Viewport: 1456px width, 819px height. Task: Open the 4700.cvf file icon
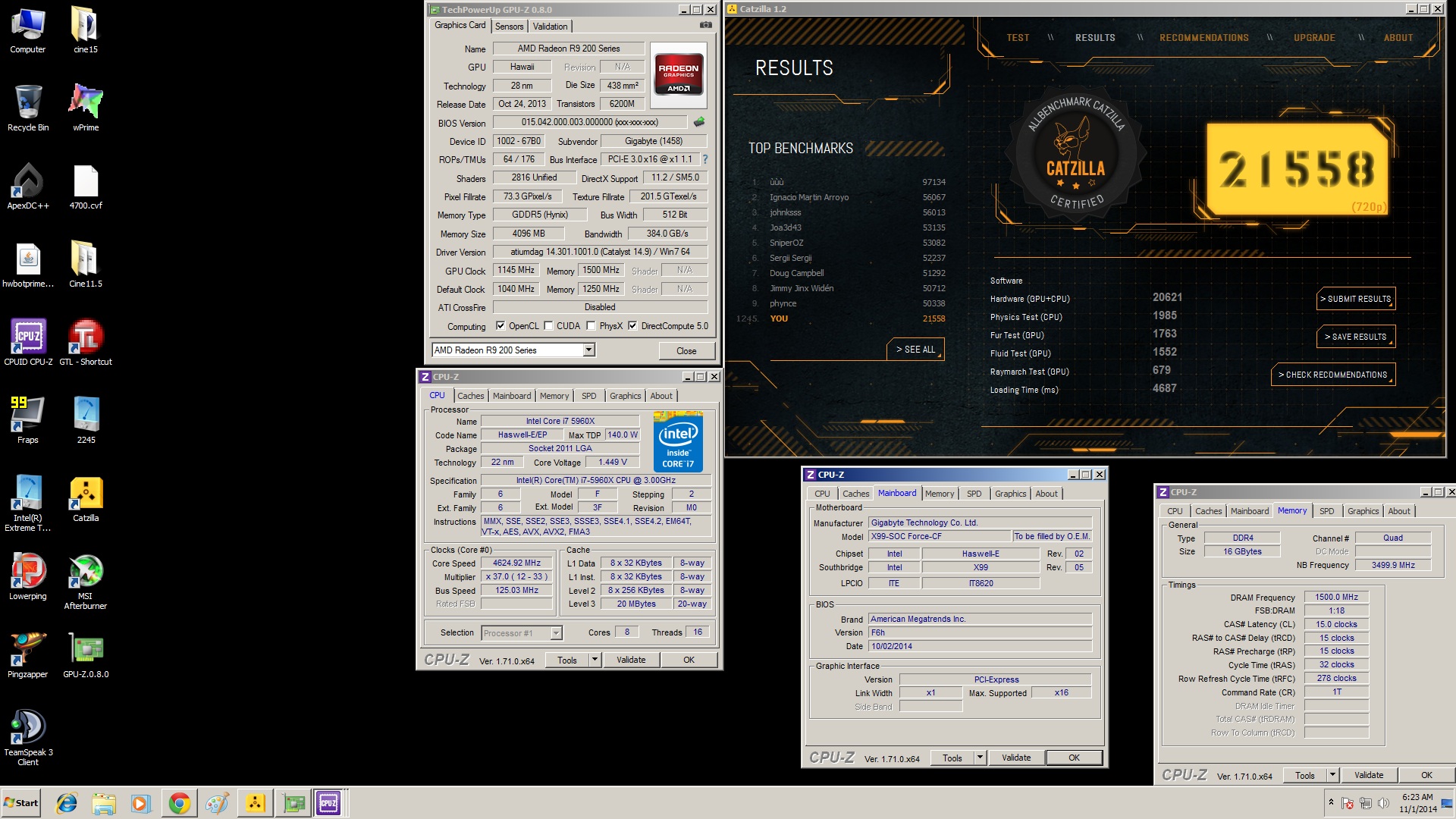click(x=86, y=187)
